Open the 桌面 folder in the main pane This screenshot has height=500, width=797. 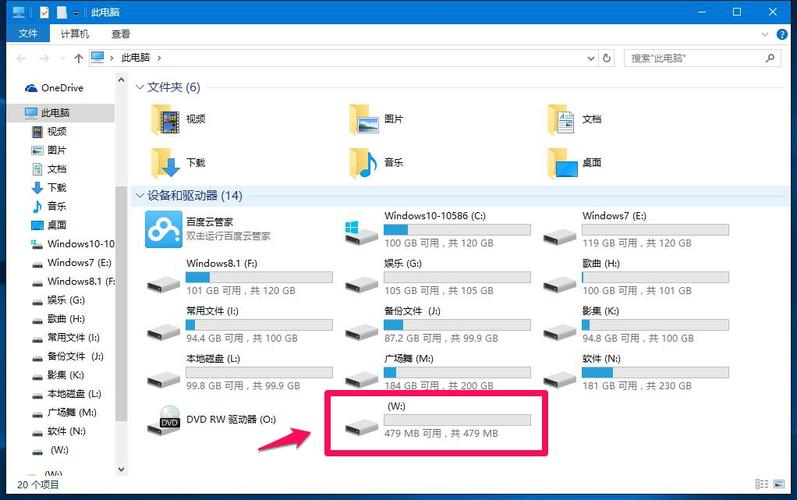coord(562,162)
